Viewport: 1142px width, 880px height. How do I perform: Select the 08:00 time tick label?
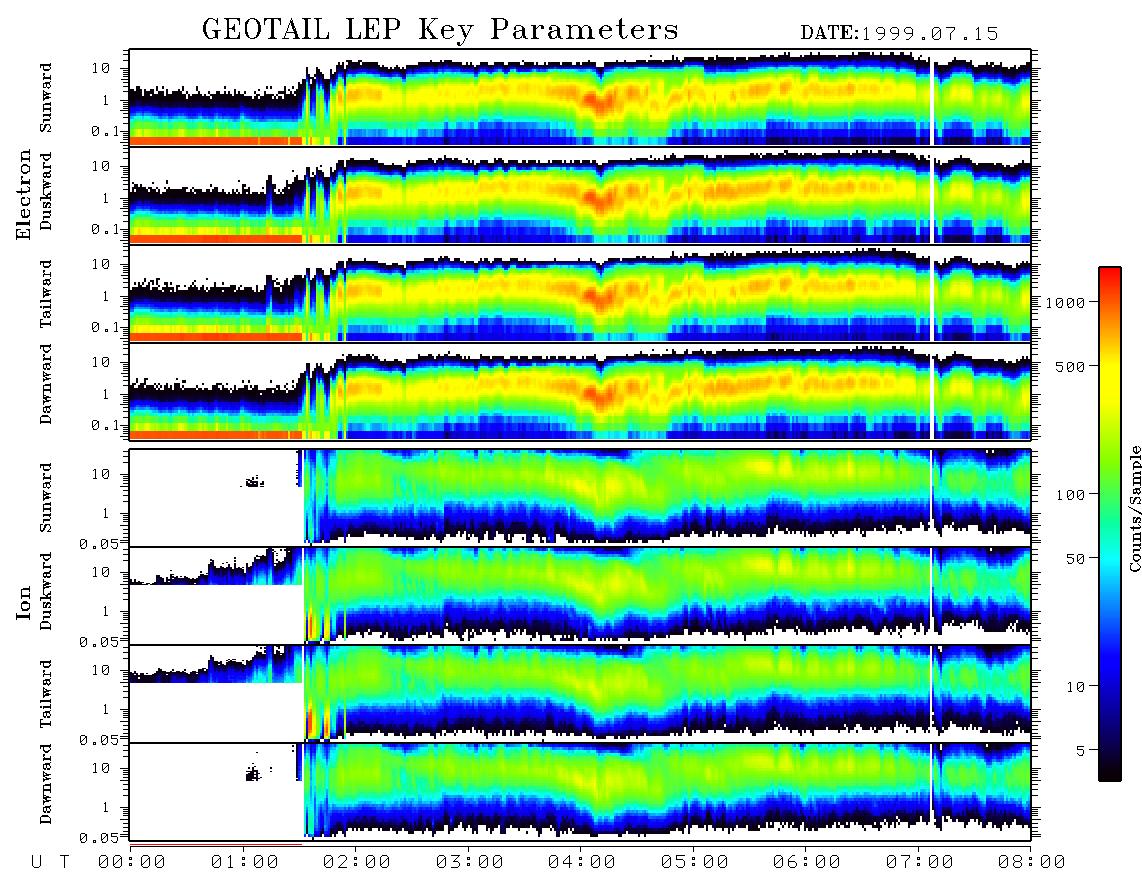(1031, 863)
